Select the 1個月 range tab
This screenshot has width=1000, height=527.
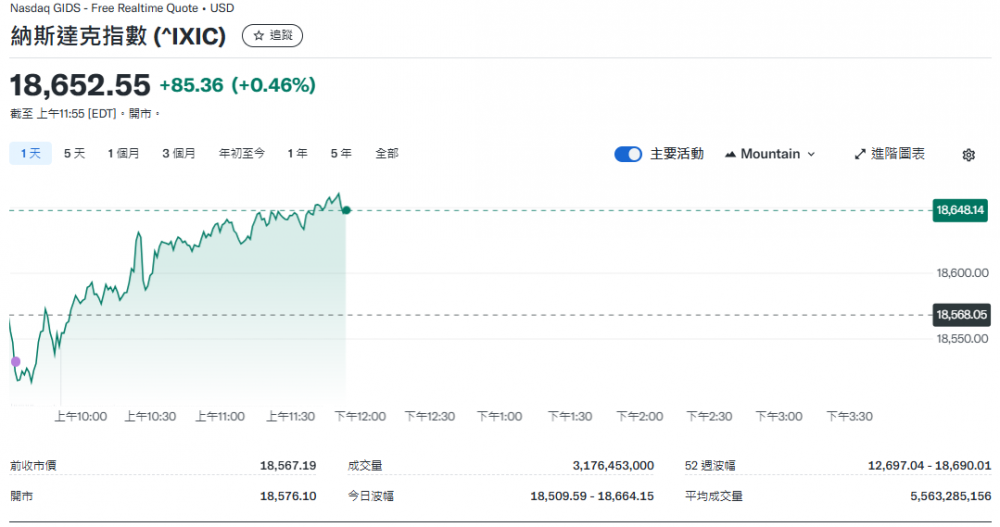point(124,153)
